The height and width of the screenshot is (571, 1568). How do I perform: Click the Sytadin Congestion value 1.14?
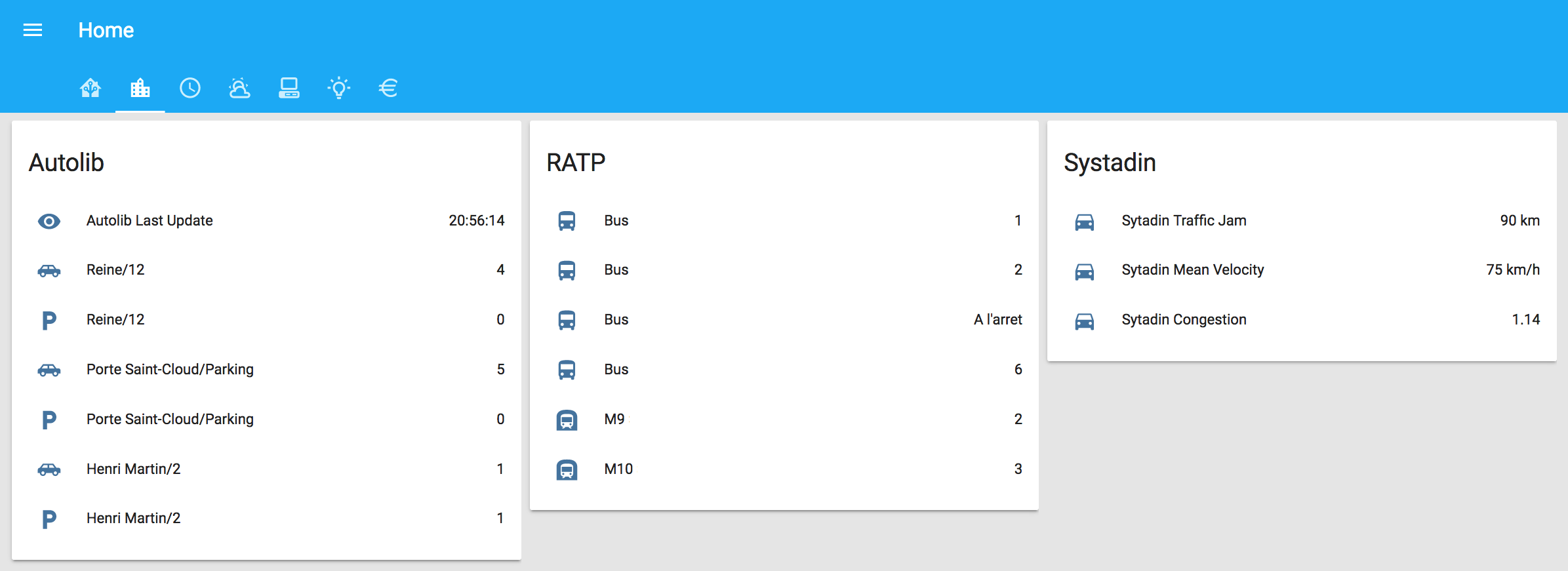(x=1525, y=320)
